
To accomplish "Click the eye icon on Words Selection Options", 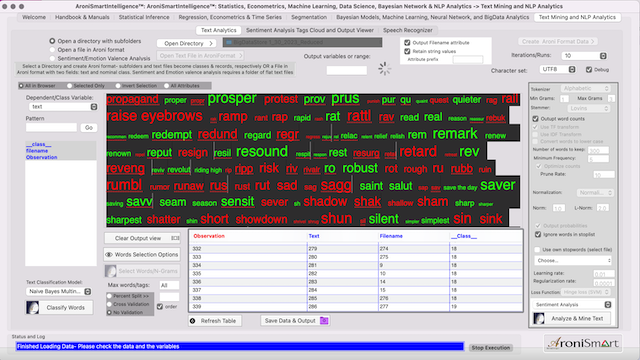I will [x=109, y=255].
